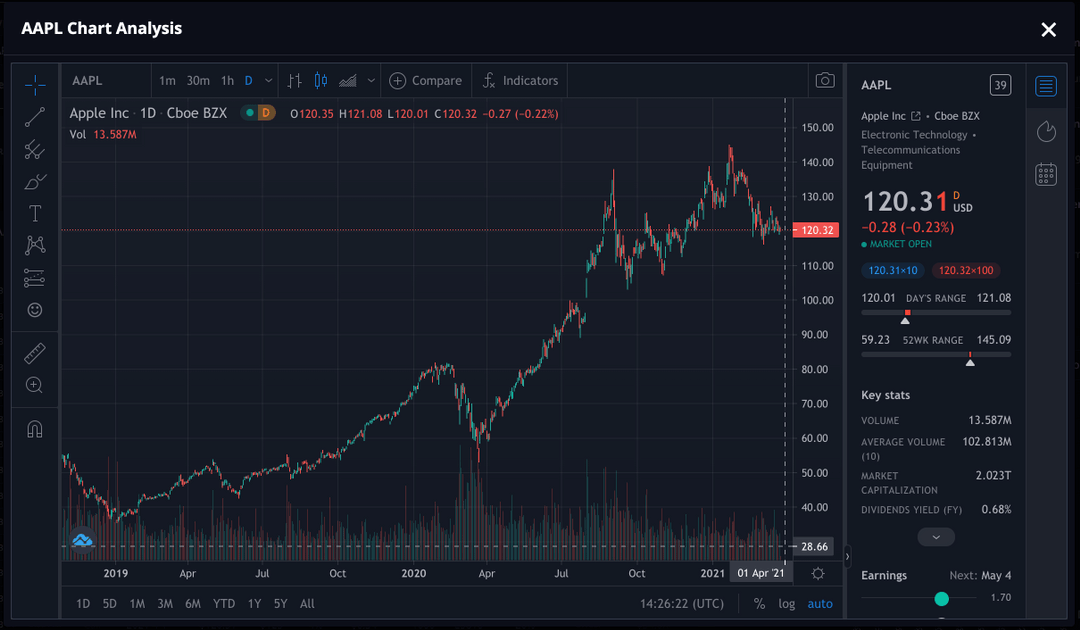Toggle auto scaling for the chart

coord(819,603)
